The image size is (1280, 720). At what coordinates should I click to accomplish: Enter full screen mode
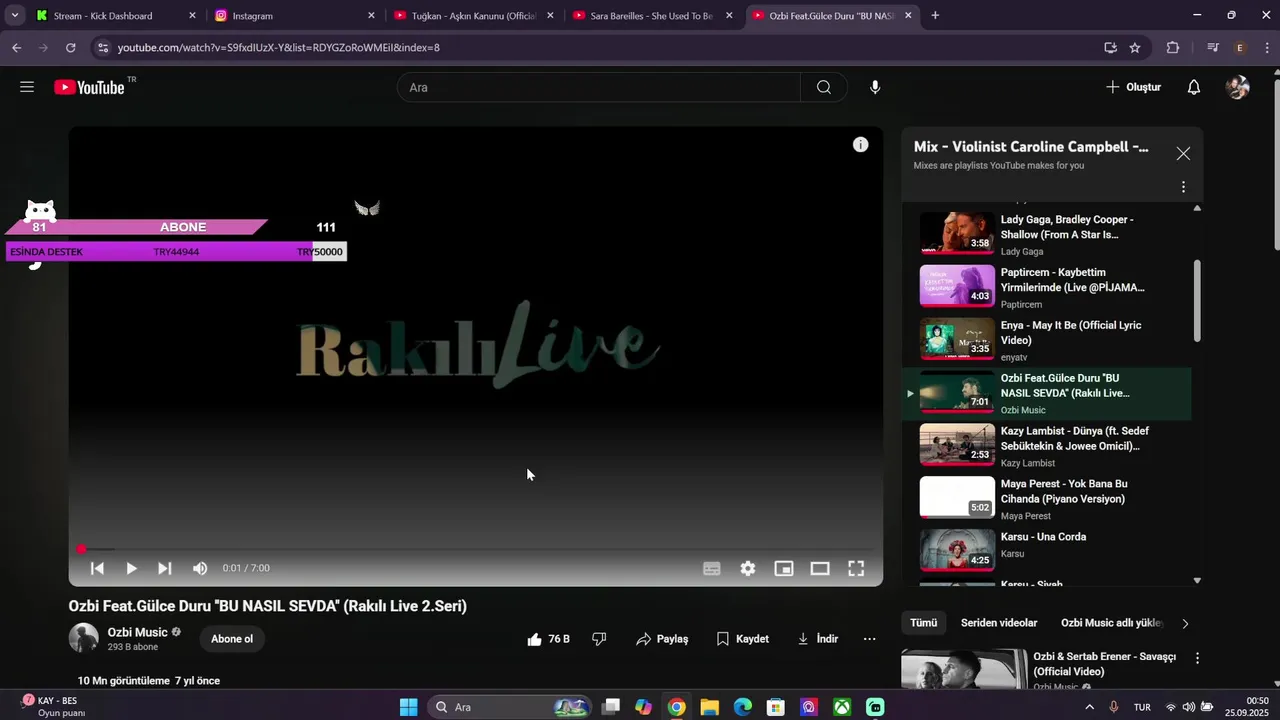point(856,568)
